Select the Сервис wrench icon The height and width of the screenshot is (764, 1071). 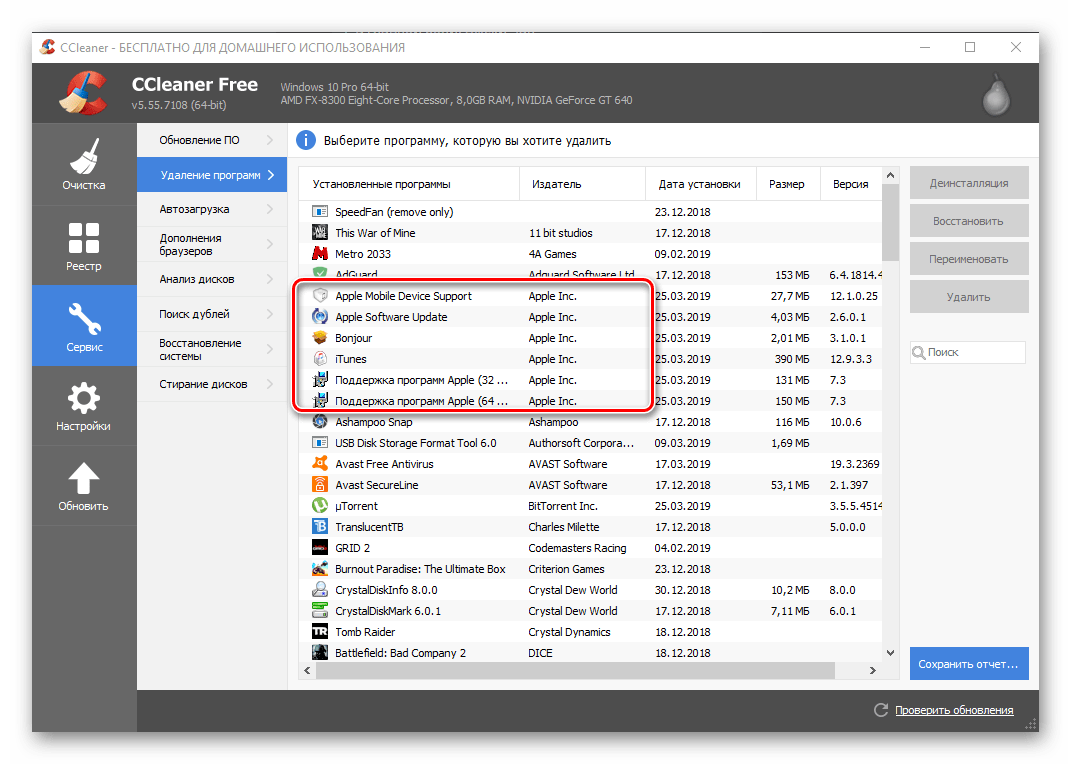84,319
